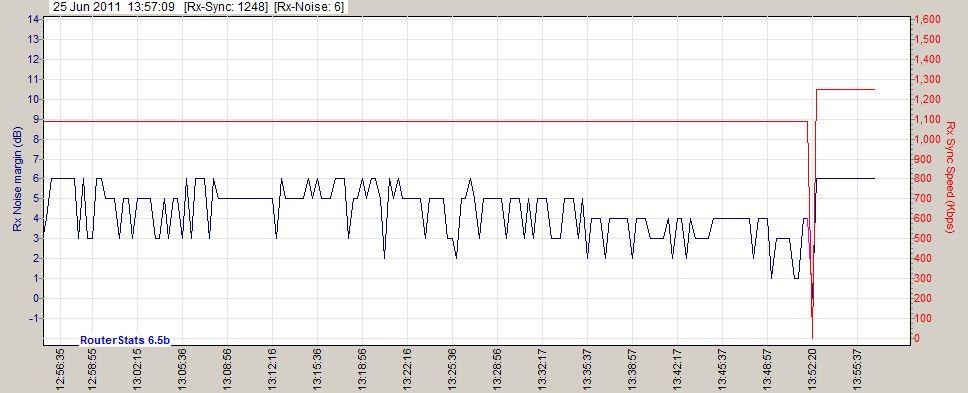
Task: Click the -1 value on the dB axis
Action: tap(35, 318)
